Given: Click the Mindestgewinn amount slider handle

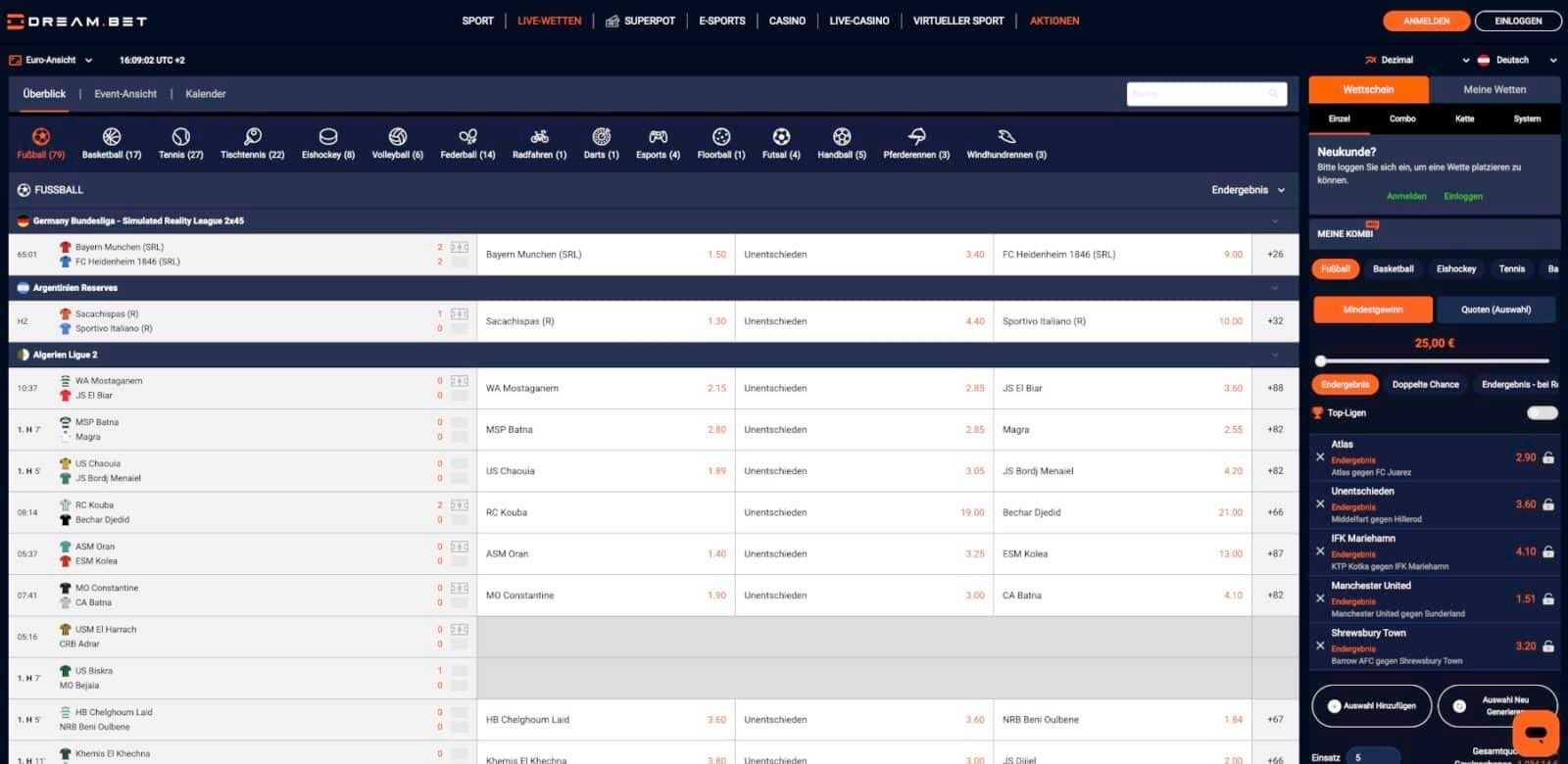Looking at the screenshot, I should 1321,360.
